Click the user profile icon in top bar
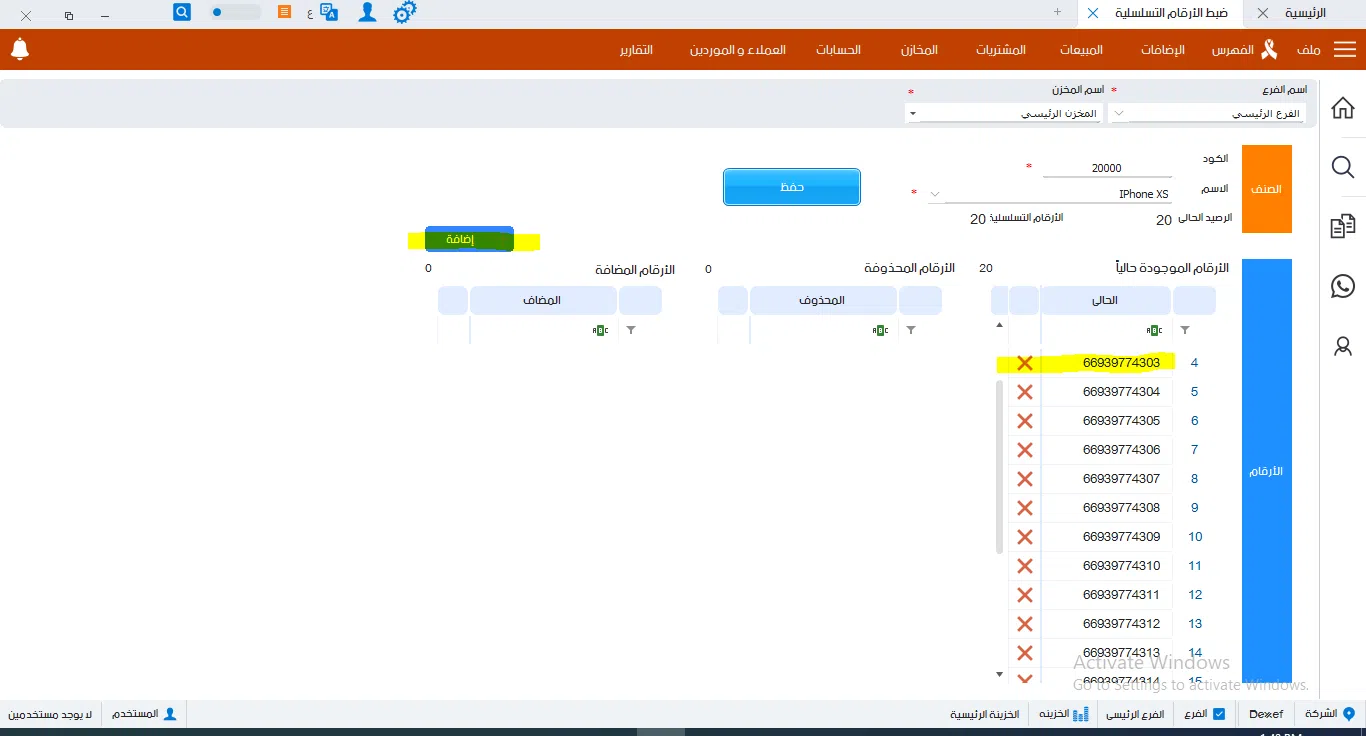1366x736 pixels. 368,13
